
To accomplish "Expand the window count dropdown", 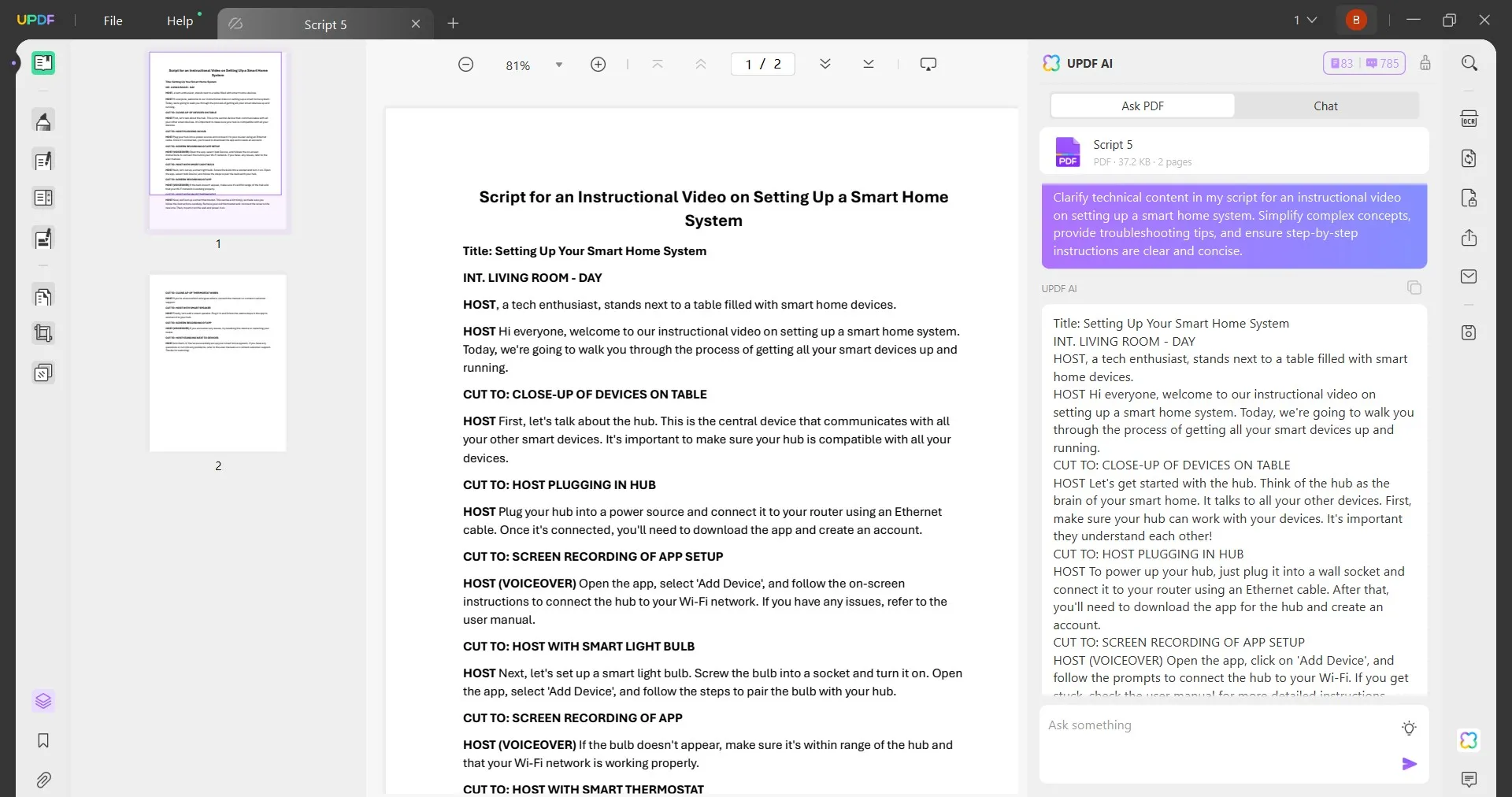I will tap(1305, 20).
